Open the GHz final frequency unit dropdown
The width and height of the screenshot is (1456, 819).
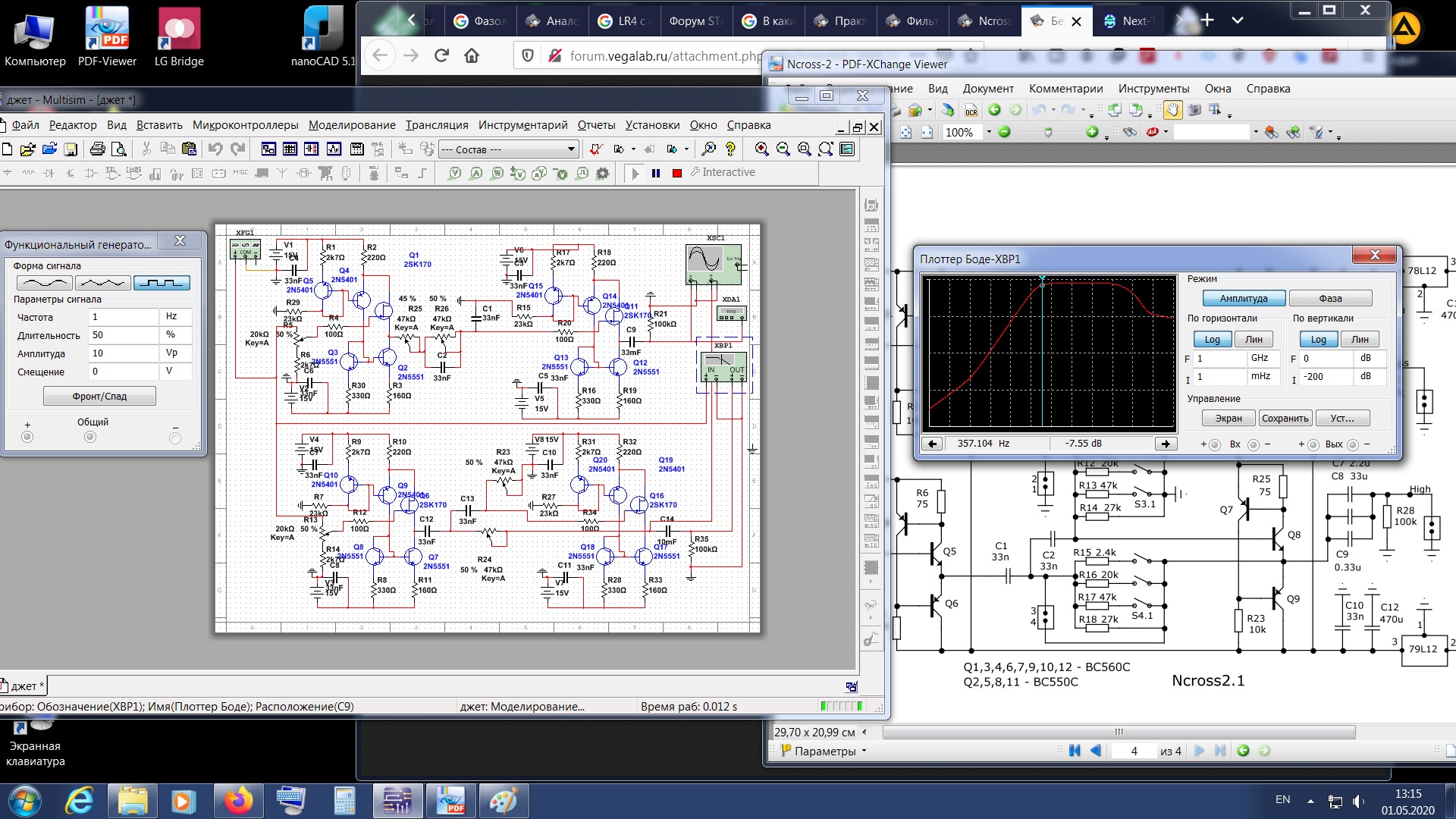pyautogui.click(x=1263, y=358)
